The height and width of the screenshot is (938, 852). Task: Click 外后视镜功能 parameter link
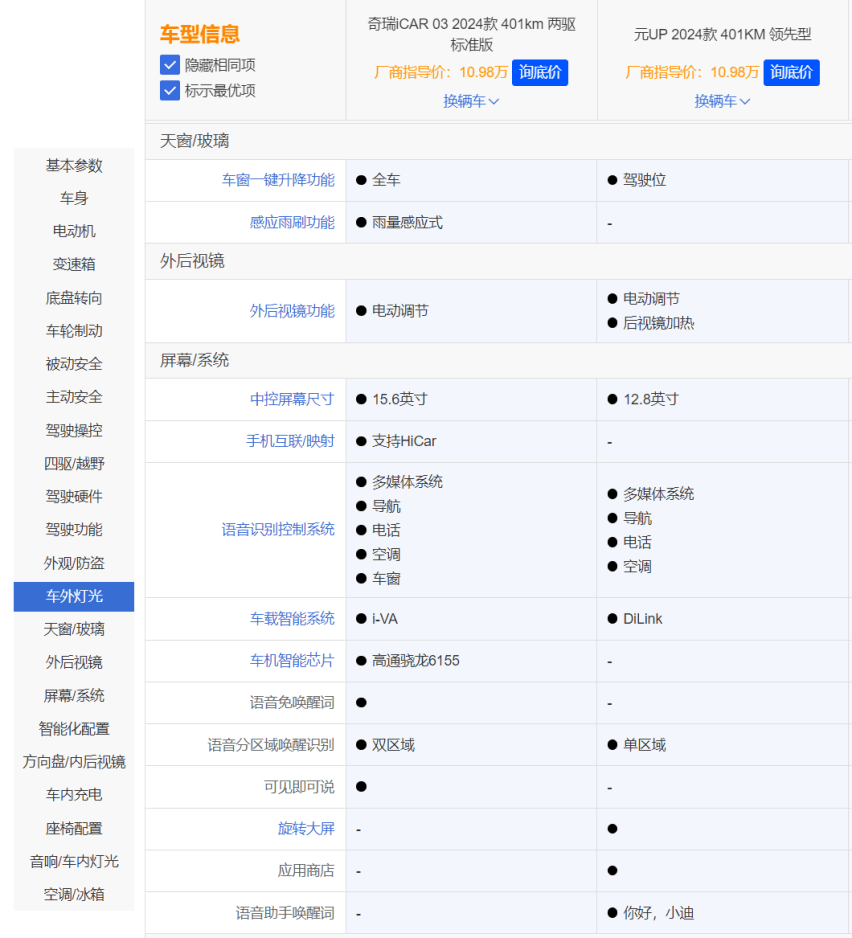click(292, 311)
